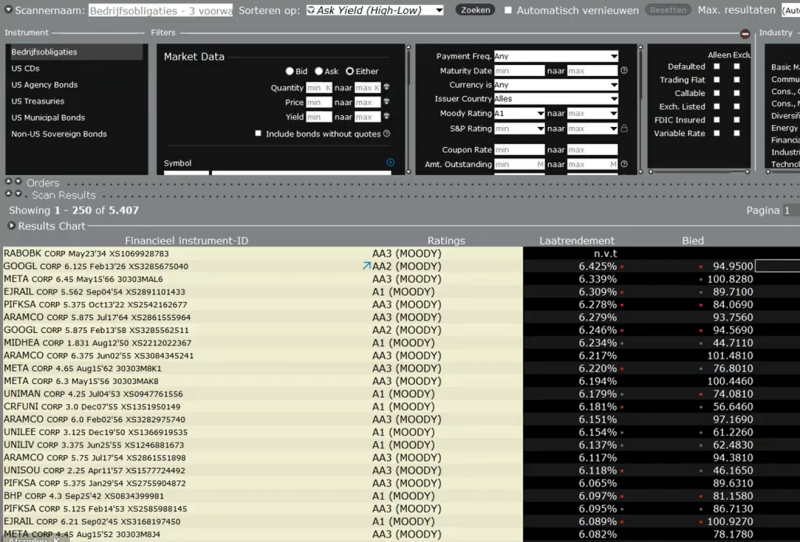Click left scroll arrow under Defaulted flags panel
The height and width of the screenshot is (542, 800).
click(651, 172)
